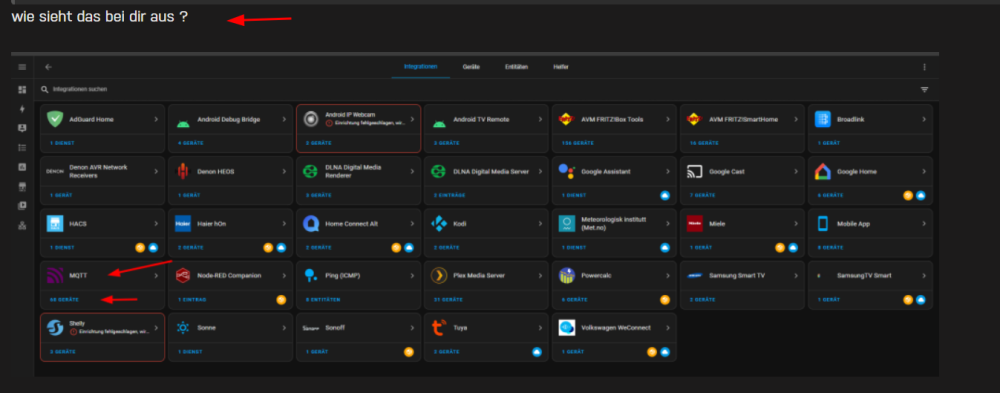
Task: Open the 66 Geräte link under MQTT
Action: 64,299
